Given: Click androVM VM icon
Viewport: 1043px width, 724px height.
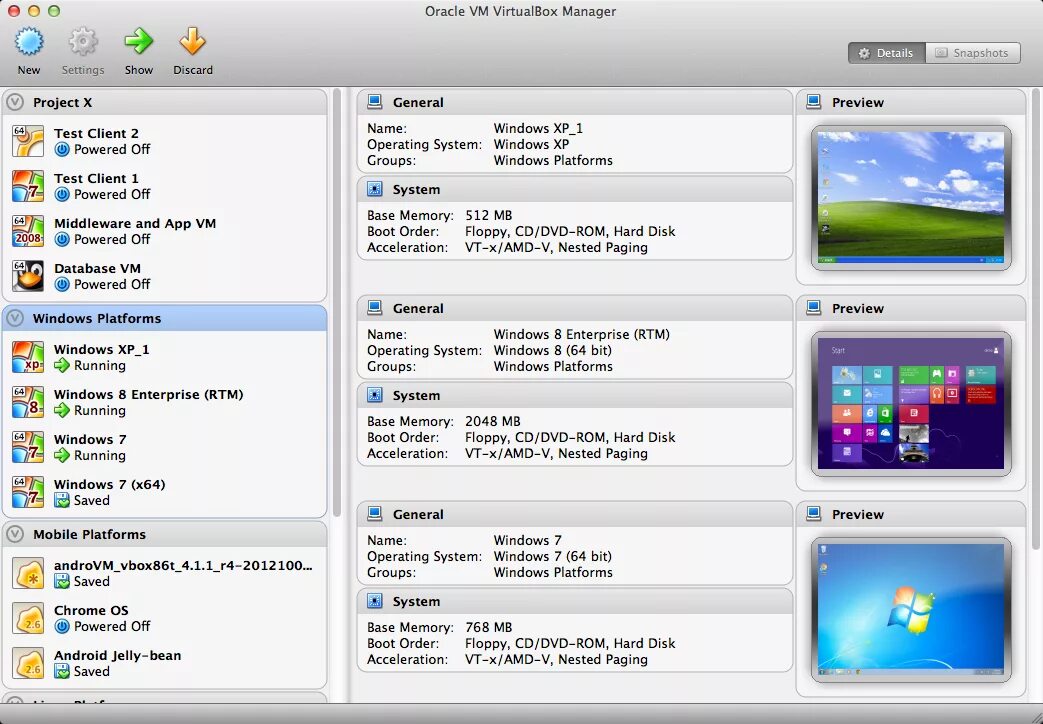Looking at the screenshot, I should tap(28, 574).
